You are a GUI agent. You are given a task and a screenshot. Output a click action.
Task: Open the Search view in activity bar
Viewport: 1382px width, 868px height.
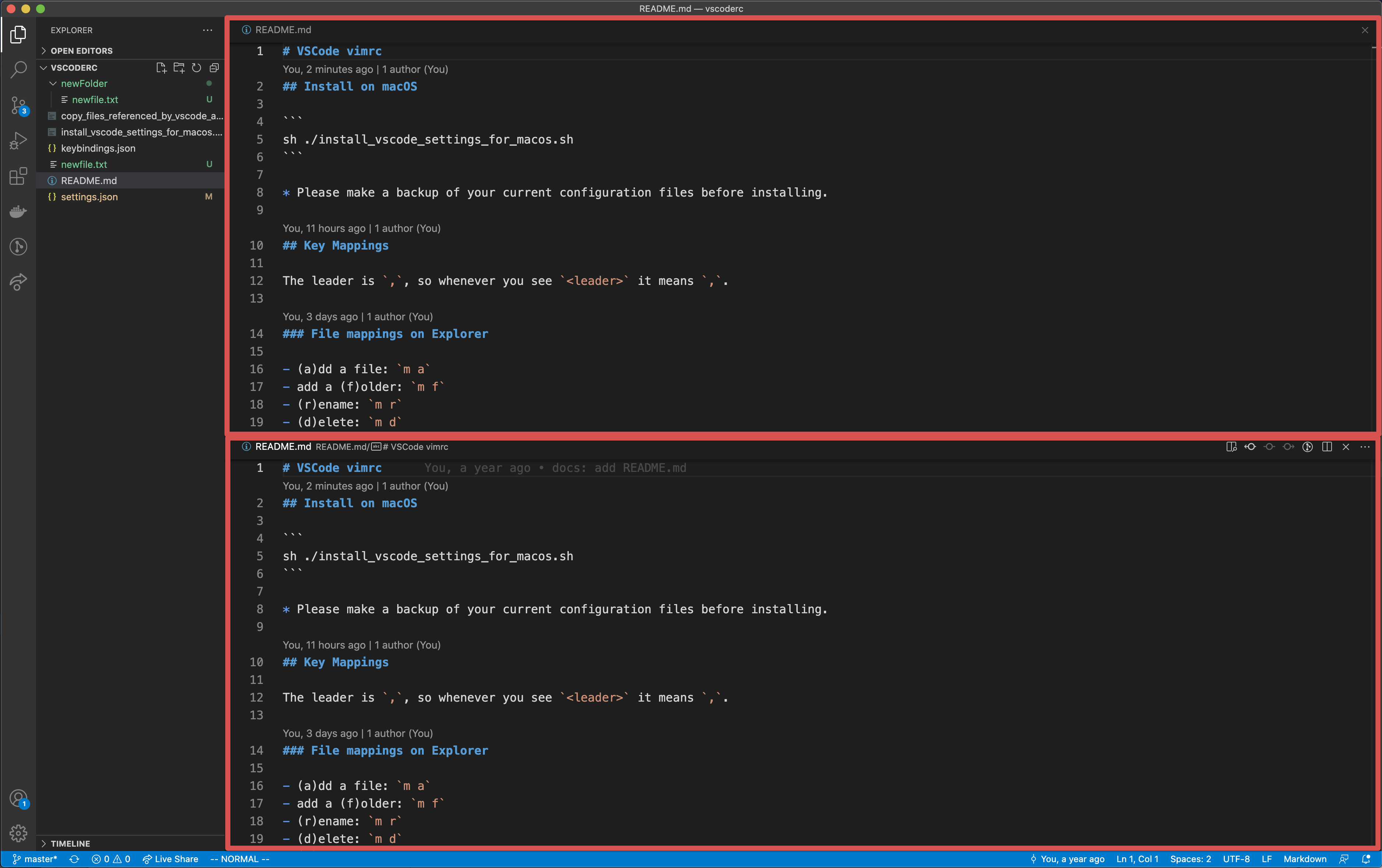18,70
